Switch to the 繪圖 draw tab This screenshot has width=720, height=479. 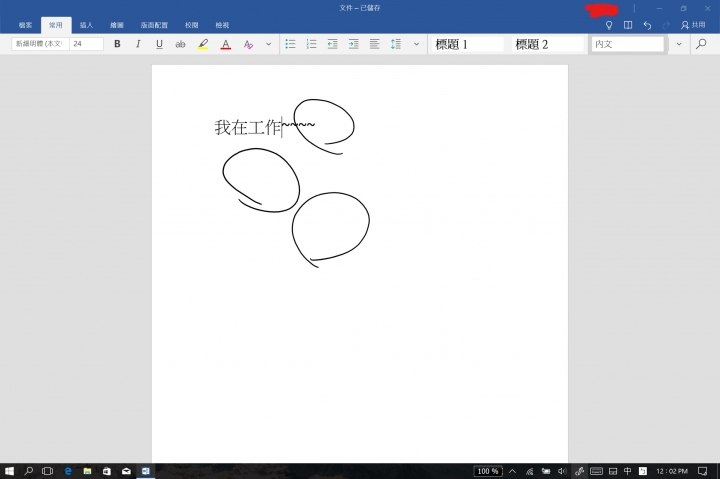coord(117,25)
